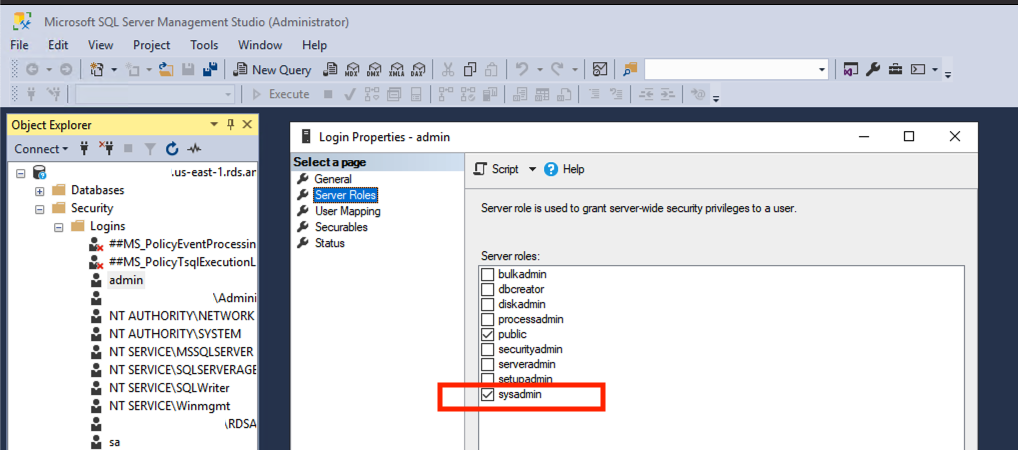This screenshot has height=450, width=1018.
Task: Select the admin login in the tree
Action: [x=126, y=280]
